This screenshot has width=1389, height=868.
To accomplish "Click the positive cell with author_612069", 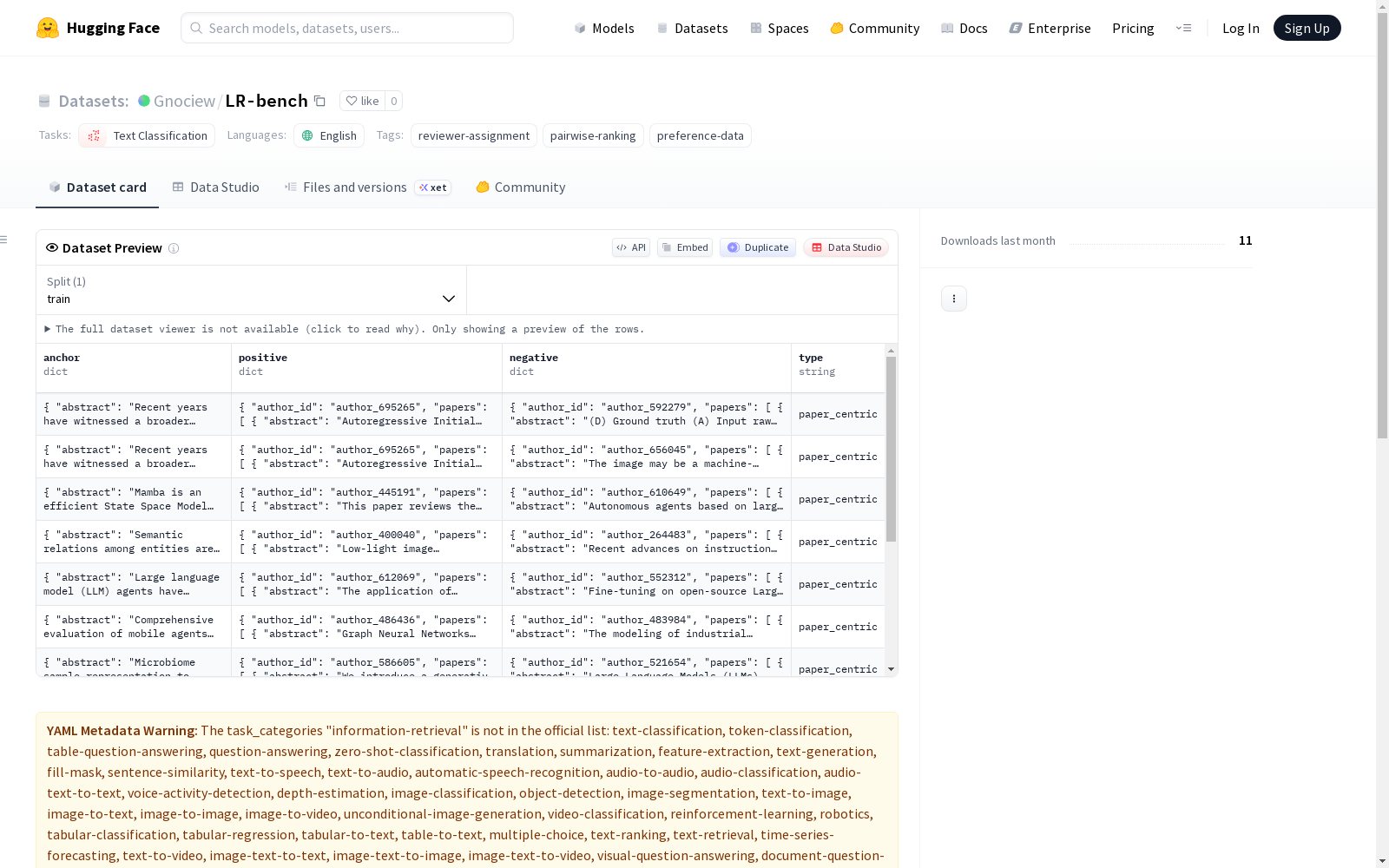I will (366, 584).
